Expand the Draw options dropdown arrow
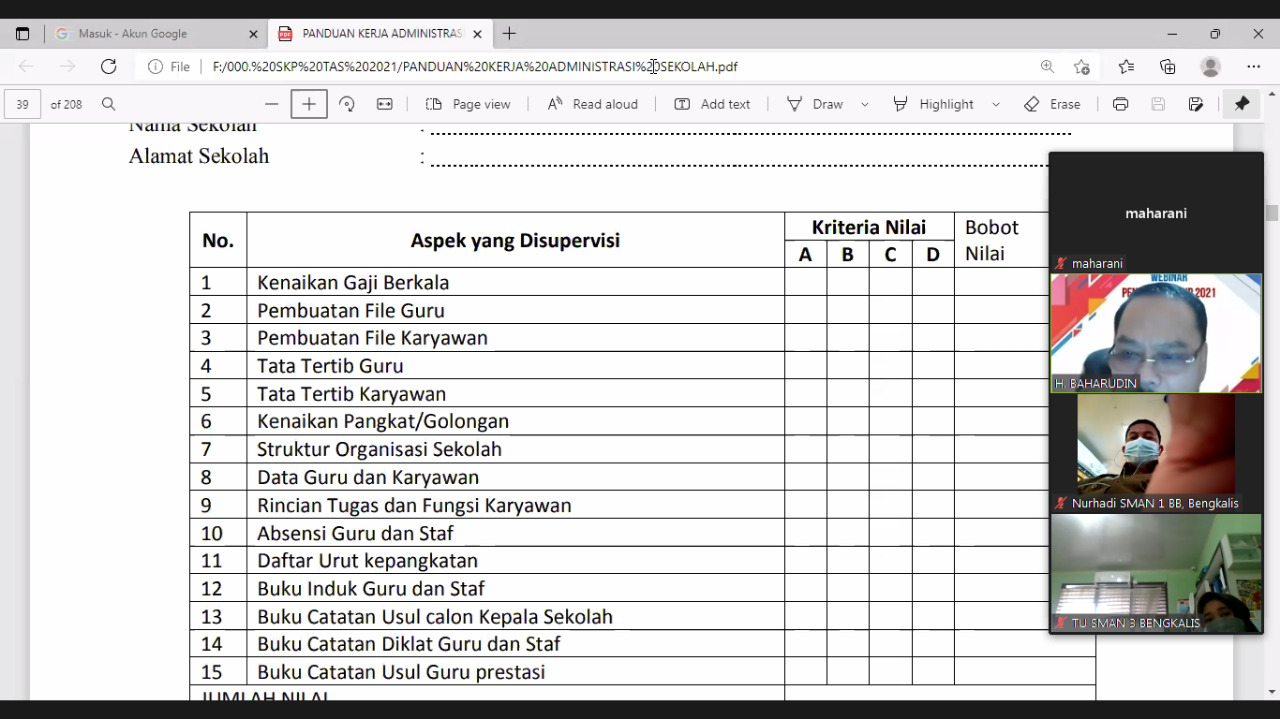 [x=865, y=104]
